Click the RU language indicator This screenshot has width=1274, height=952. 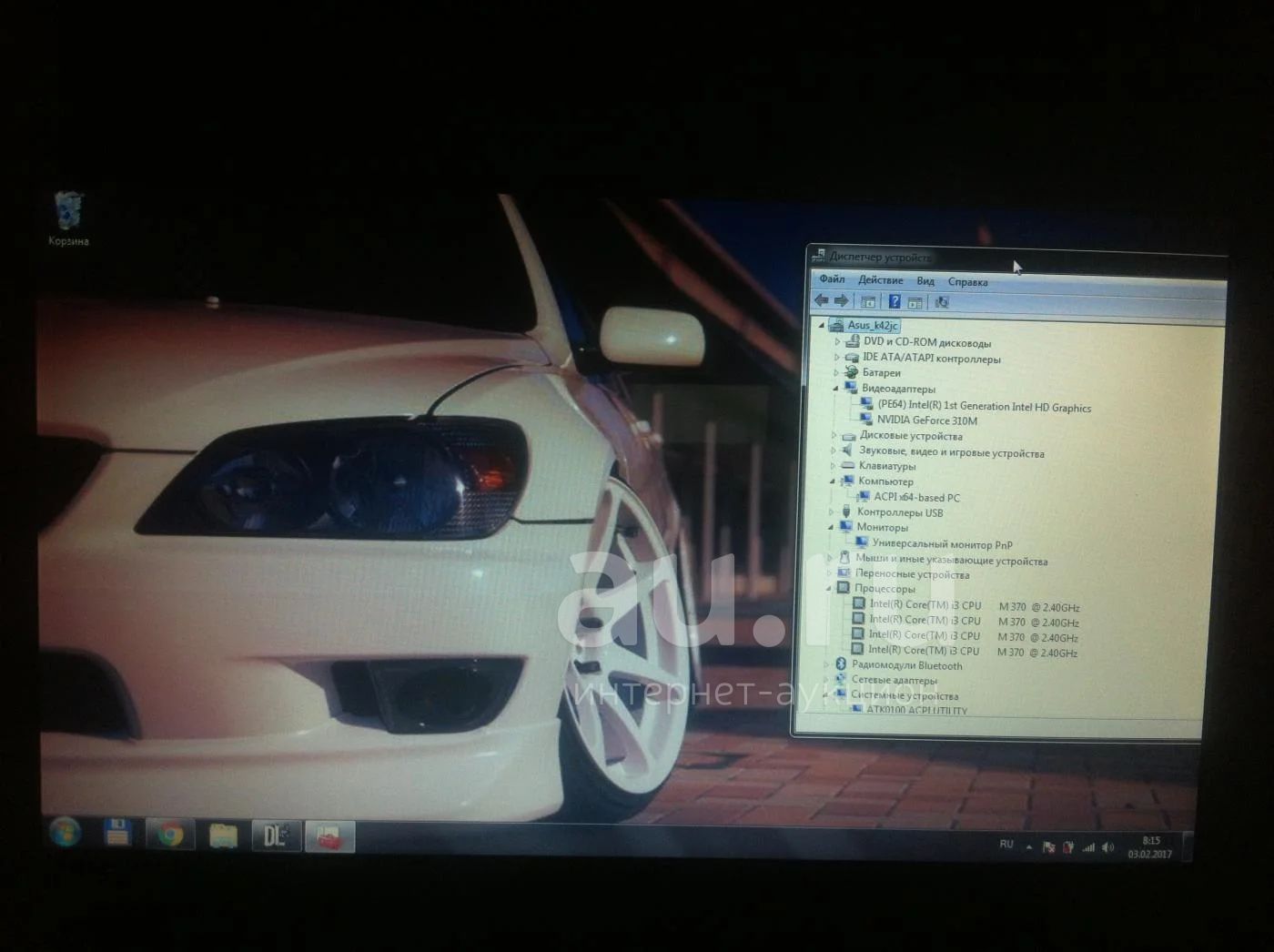[1006, 845]
